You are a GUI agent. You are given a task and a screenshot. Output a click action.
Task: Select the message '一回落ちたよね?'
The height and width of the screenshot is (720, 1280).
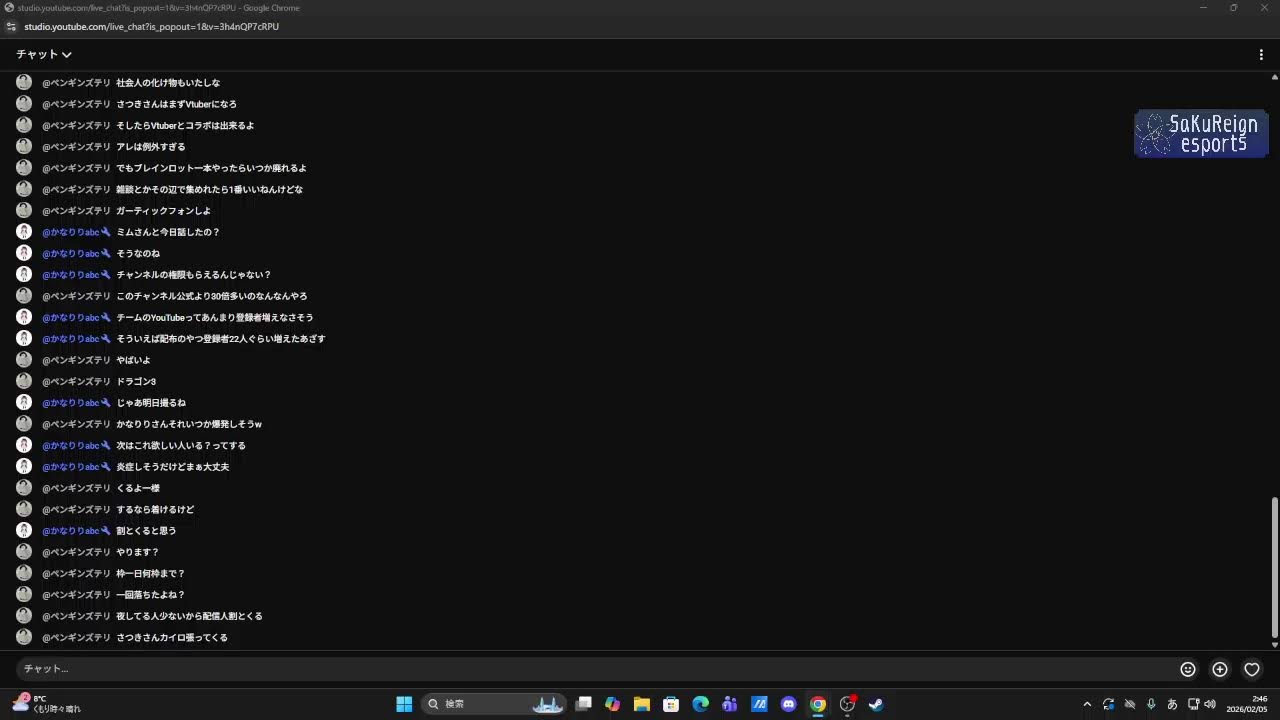click(151, 595)
